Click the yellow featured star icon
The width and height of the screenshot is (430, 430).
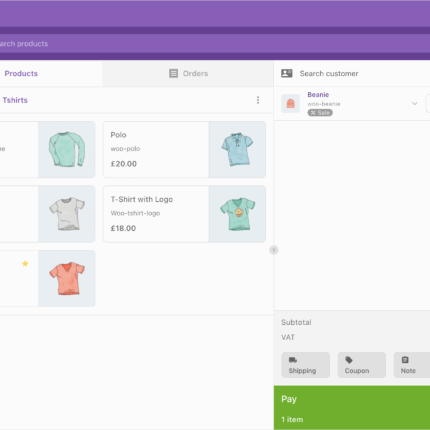point(25,264)
